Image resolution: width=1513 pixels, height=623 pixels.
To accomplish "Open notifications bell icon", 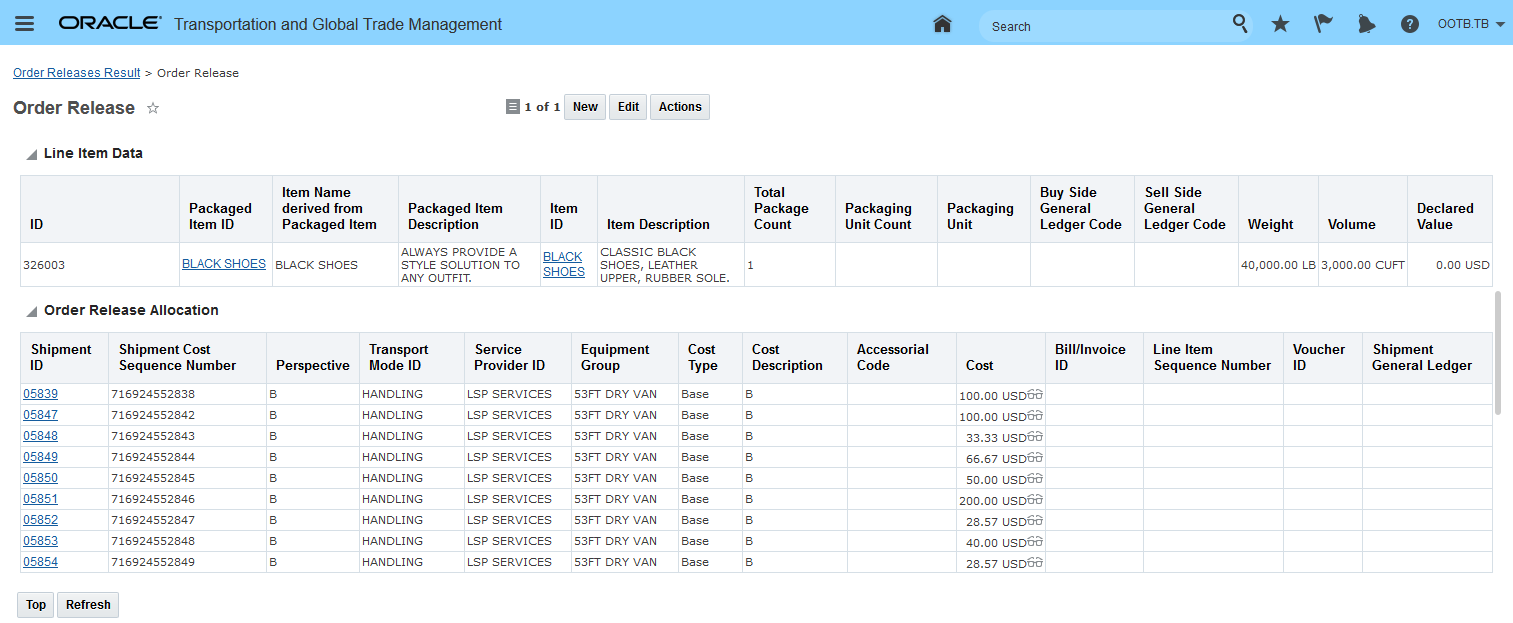I will (x=1366, y=24).
